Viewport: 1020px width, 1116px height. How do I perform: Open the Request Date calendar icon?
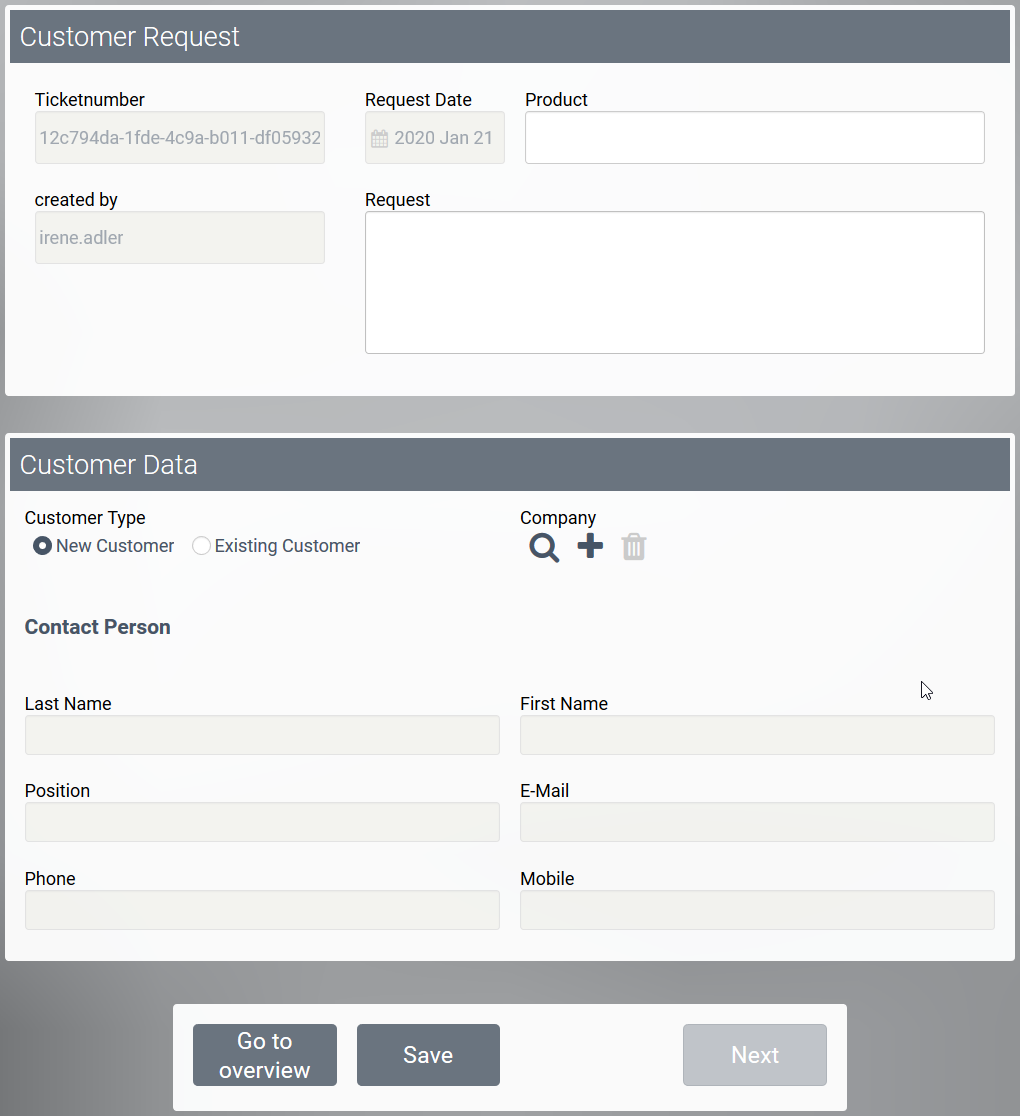click(x=379, y=138)
